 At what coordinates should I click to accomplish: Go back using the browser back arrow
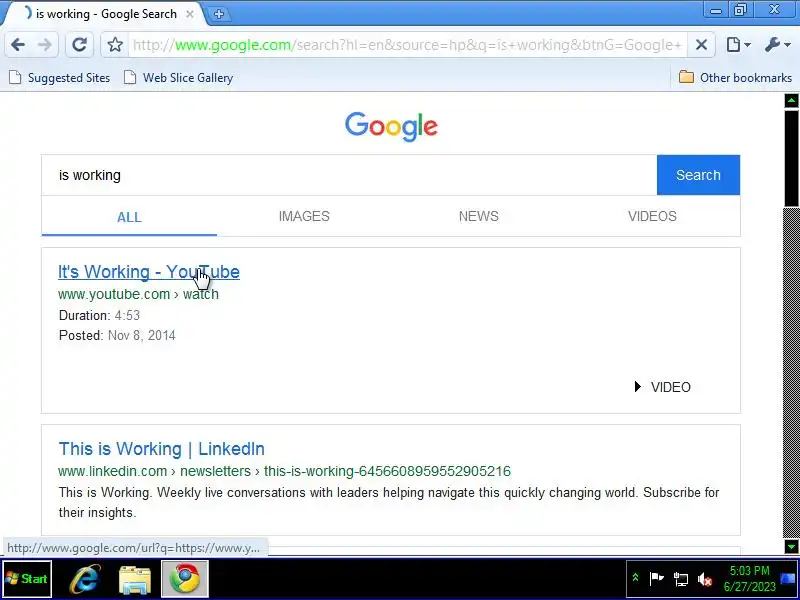[x=18, y=45]
